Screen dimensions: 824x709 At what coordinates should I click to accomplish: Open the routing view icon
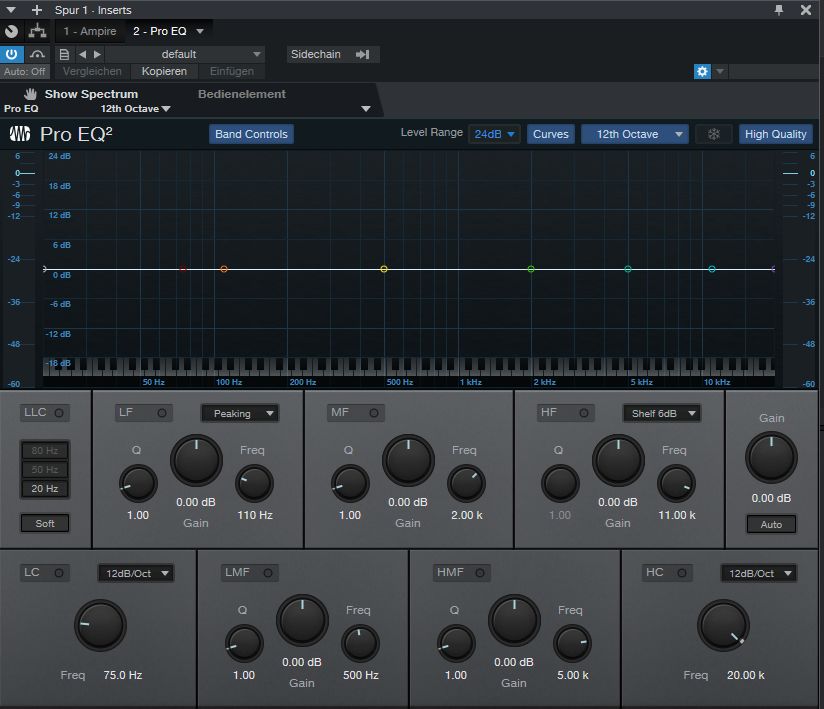point(37,32)
